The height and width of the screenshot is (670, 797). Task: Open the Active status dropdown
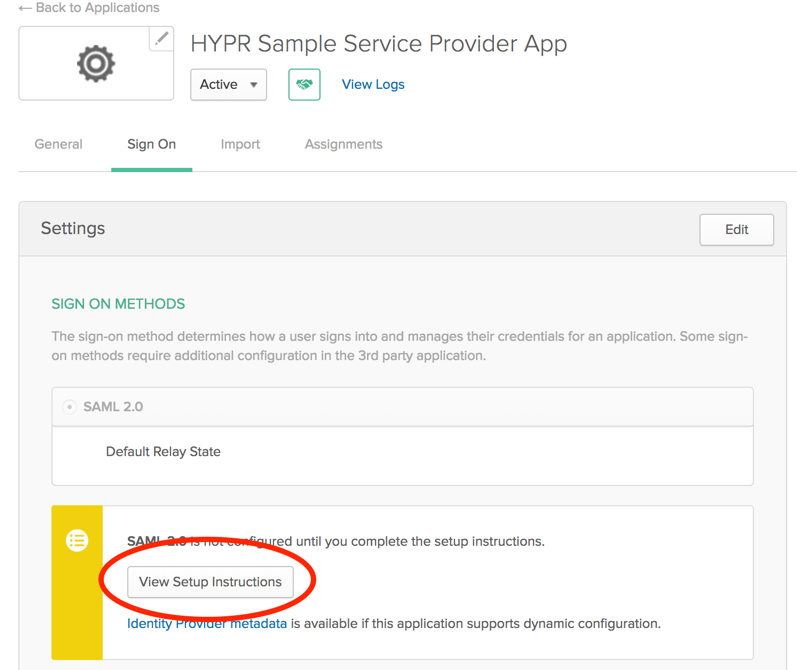tap(228, 84)
